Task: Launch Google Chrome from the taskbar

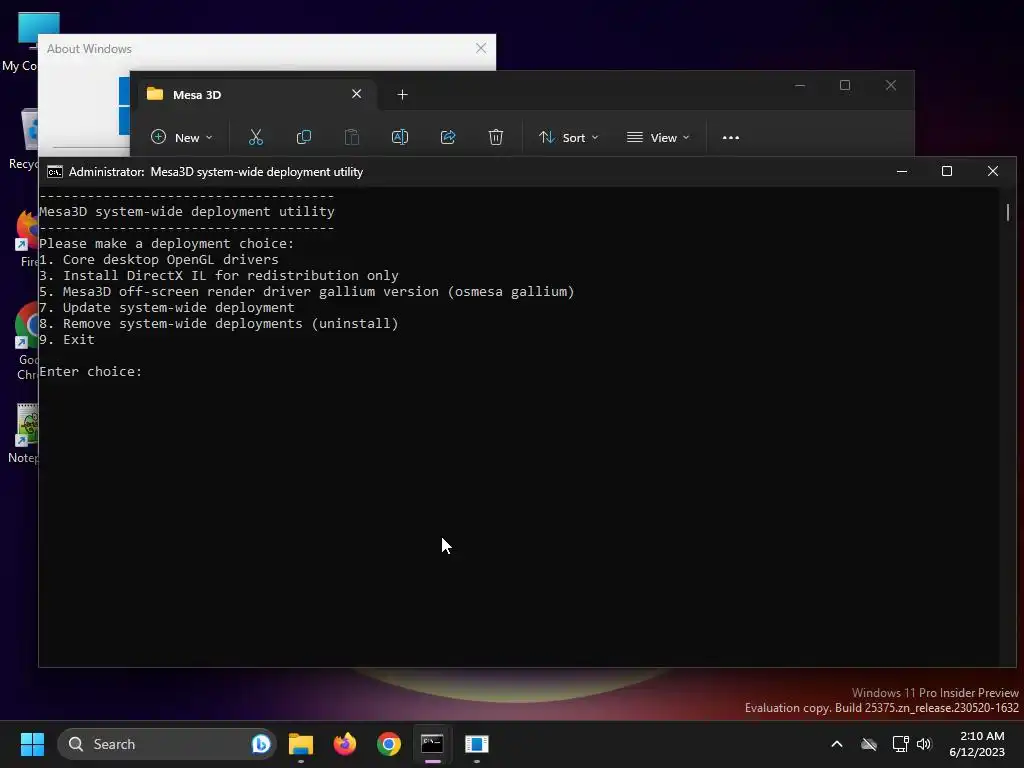Action: click(x=389, y=744)
